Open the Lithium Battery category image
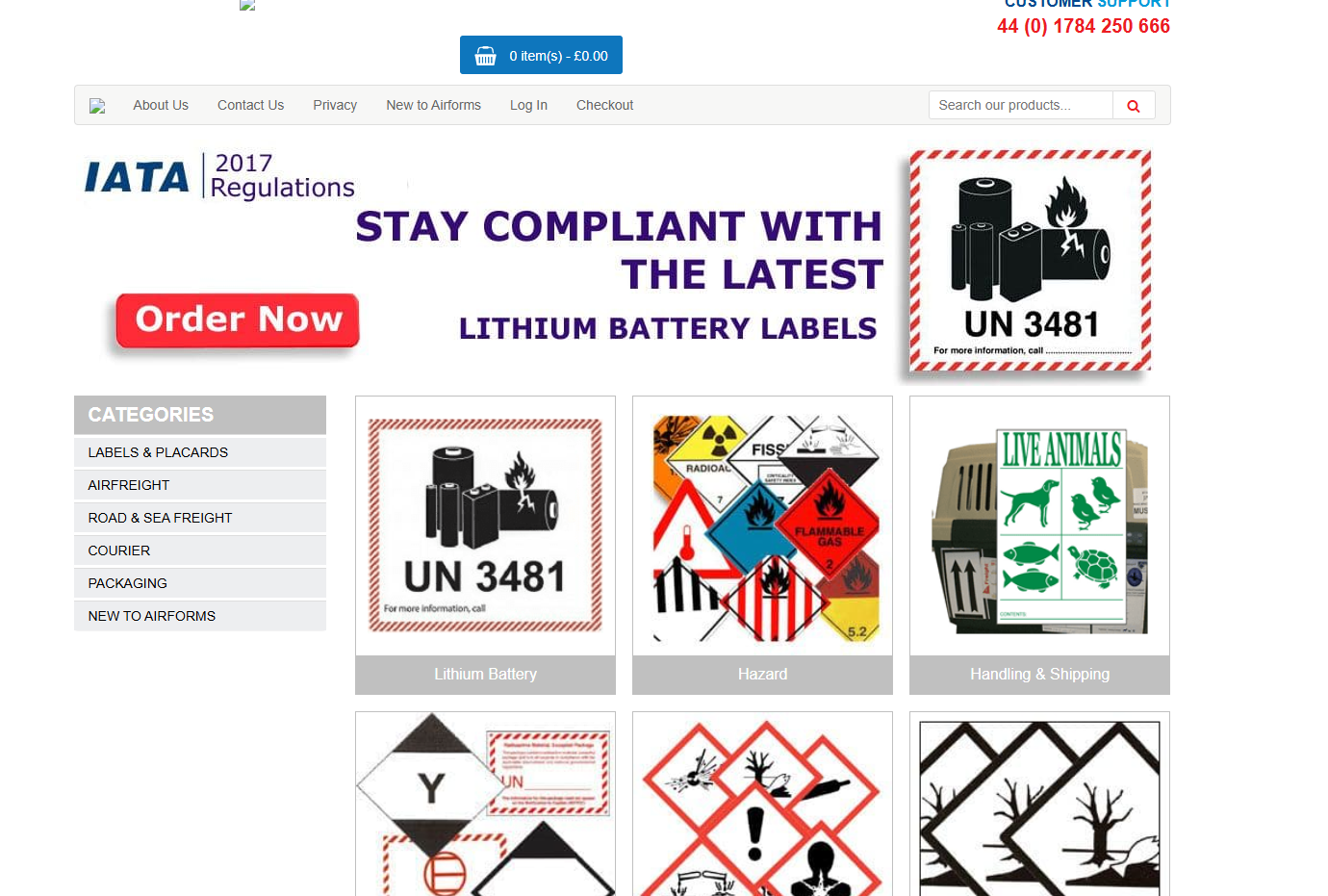 485,526
